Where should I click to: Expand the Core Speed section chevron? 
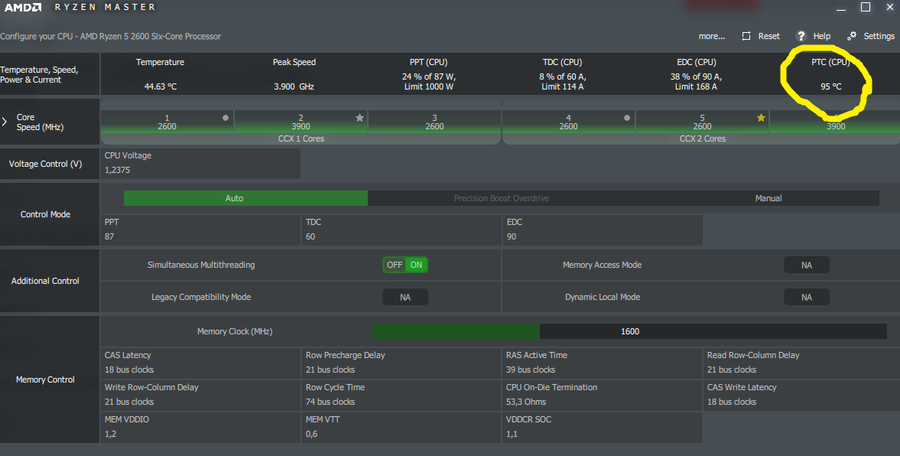tap(5, 122)
